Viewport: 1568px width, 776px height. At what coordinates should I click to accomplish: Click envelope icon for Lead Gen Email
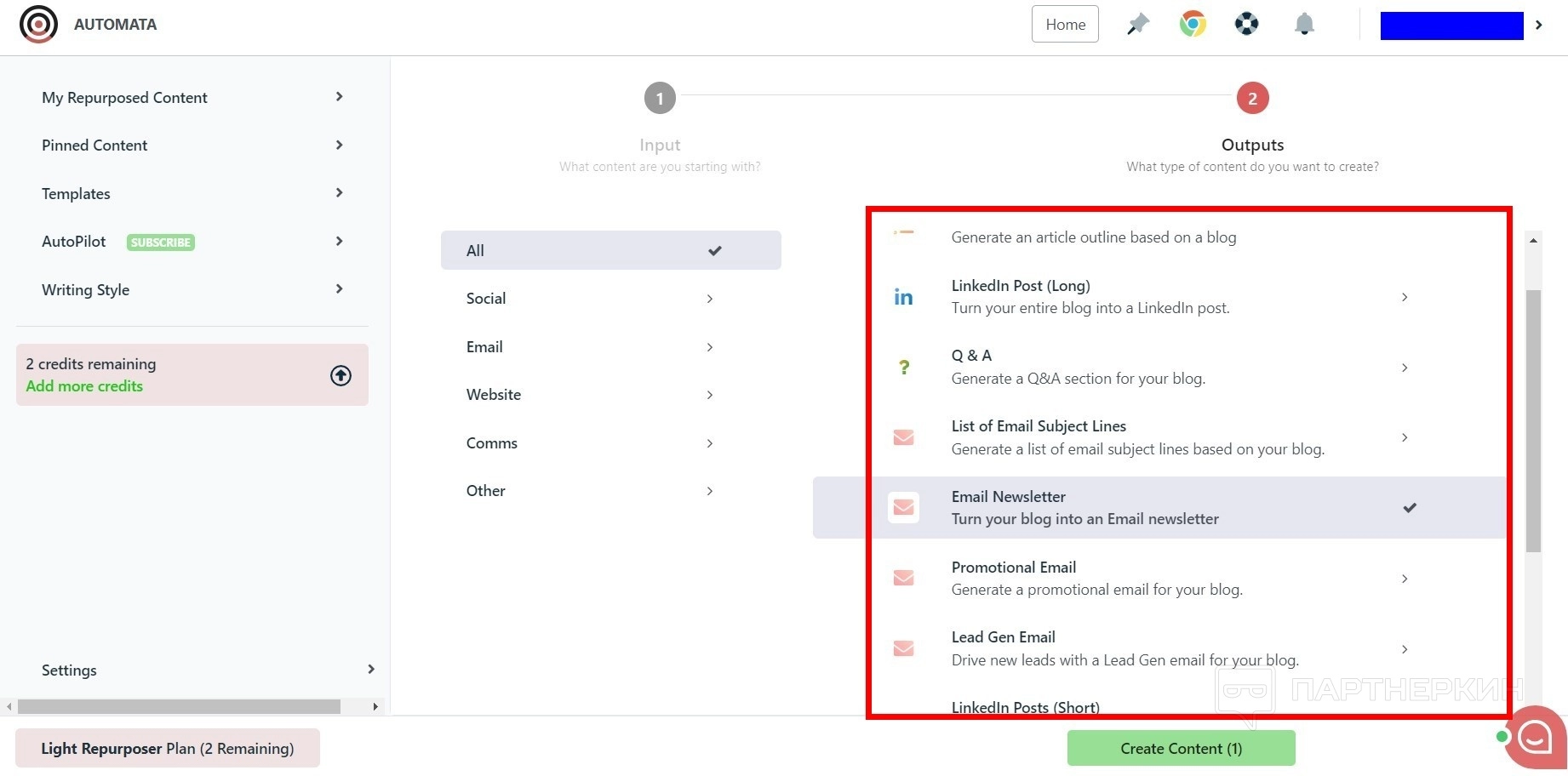point(903,649)
